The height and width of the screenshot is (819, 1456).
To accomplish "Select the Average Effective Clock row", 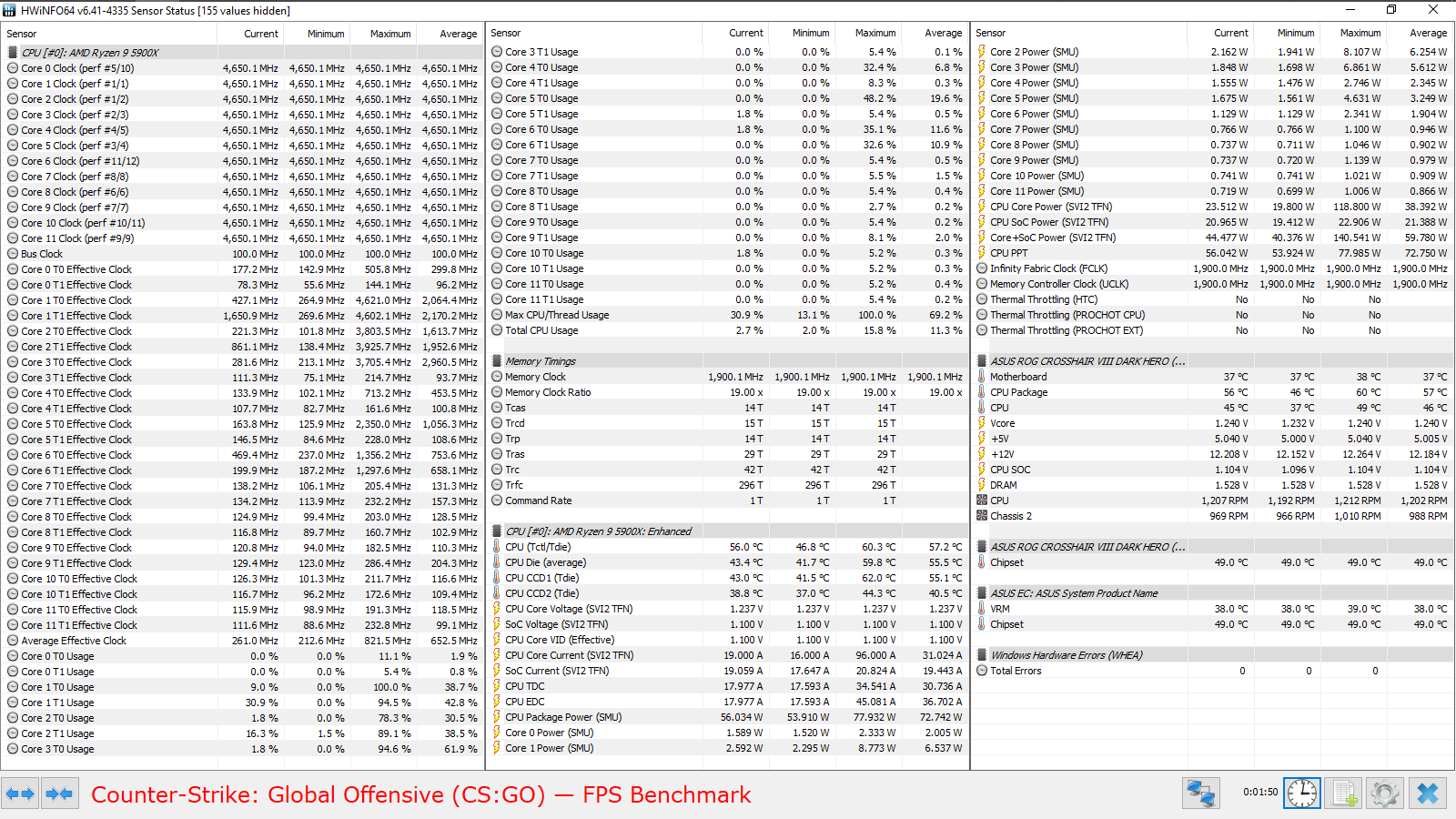I will click(243, 641).
